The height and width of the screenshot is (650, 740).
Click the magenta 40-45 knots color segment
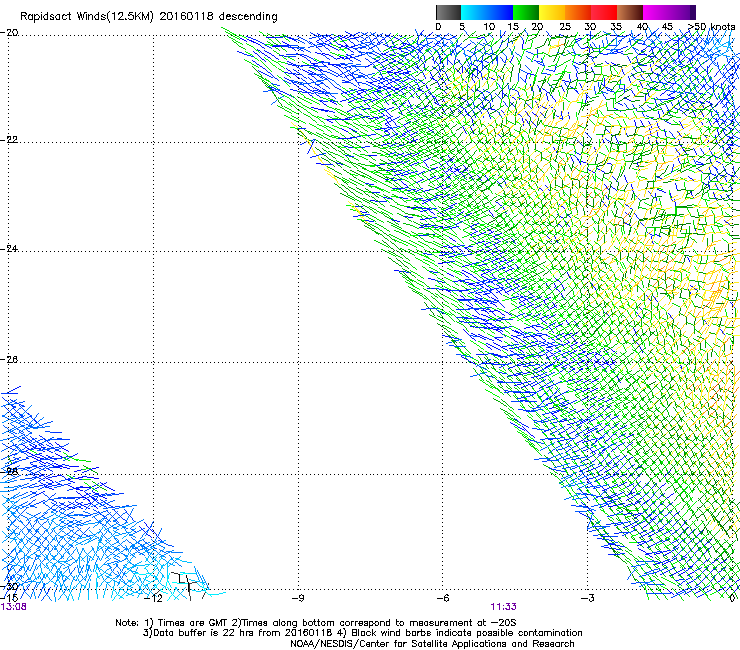(x=656, y=12)
